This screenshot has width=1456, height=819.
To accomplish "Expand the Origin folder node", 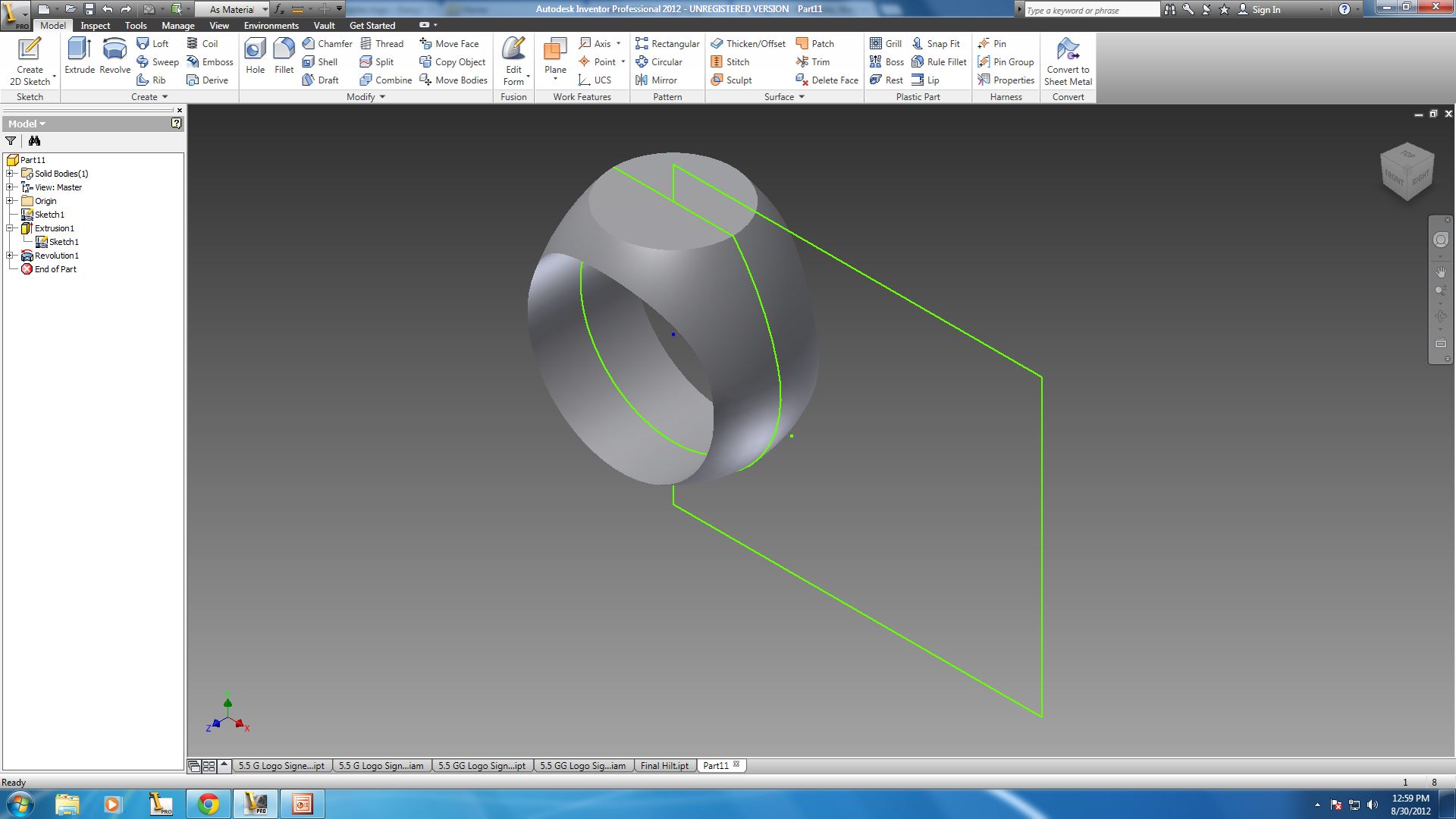I will [10, 201].
